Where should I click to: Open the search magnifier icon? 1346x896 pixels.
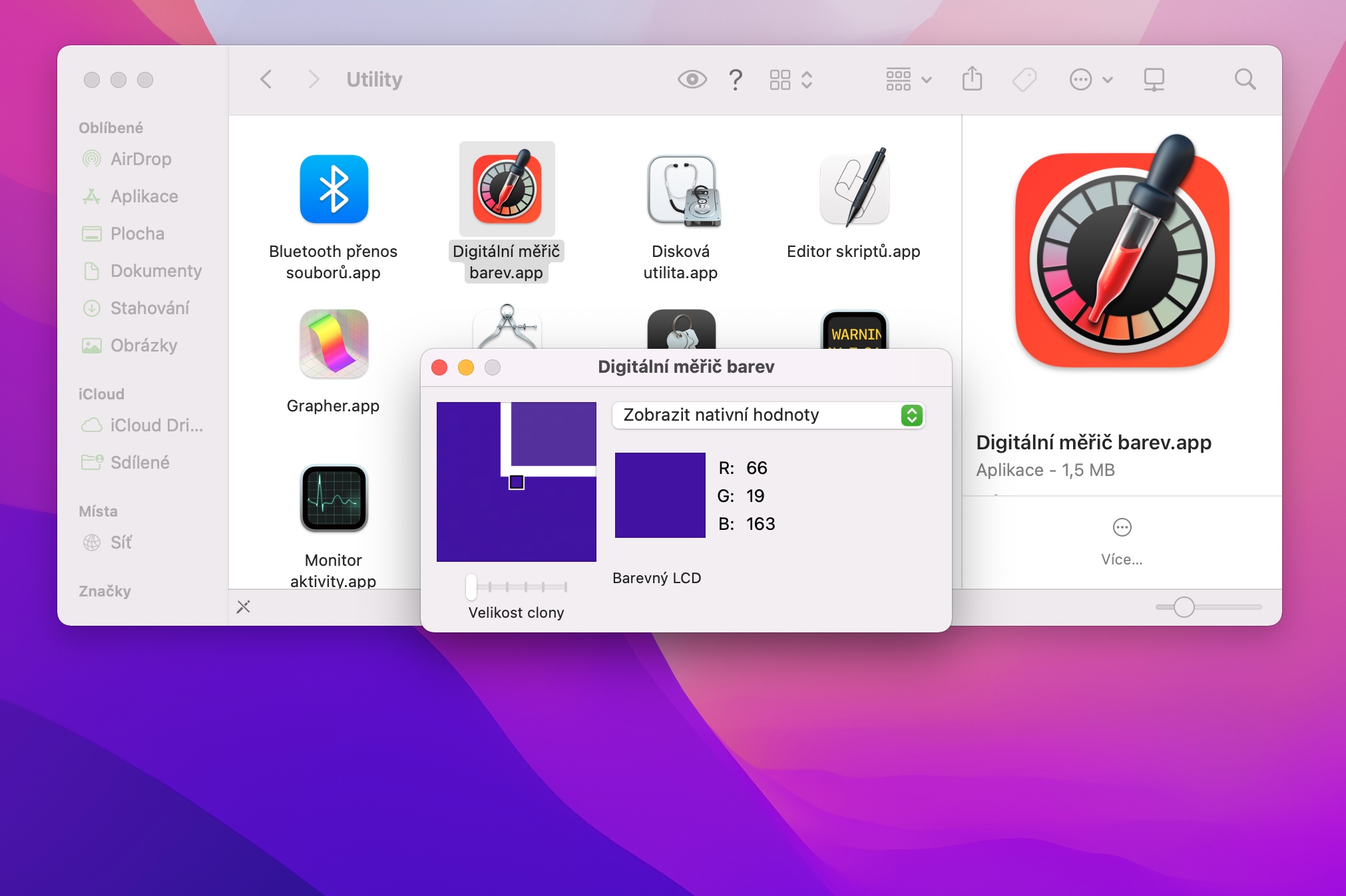(1245, 79)
